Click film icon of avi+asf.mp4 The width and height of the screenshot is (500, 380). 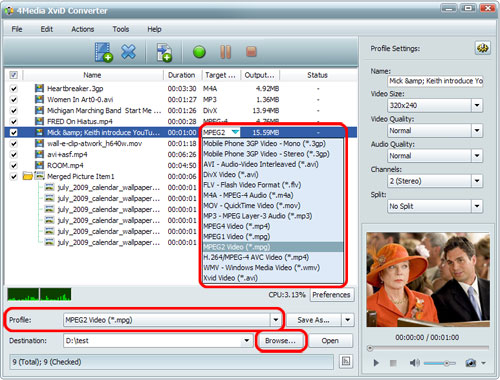(x=39, y=154)
